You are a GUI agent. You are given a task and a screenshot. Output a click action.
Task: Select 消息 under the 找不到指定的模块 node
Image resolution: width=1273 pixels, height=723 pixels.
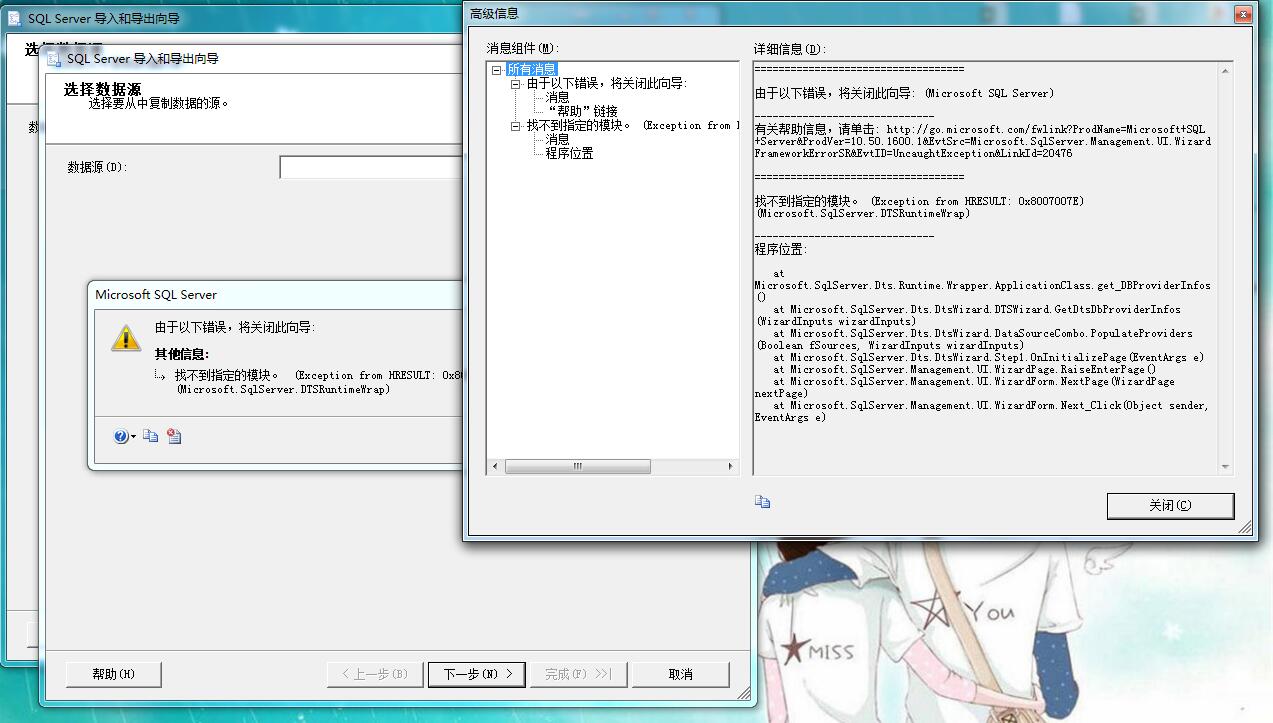(x=557, y=140)
